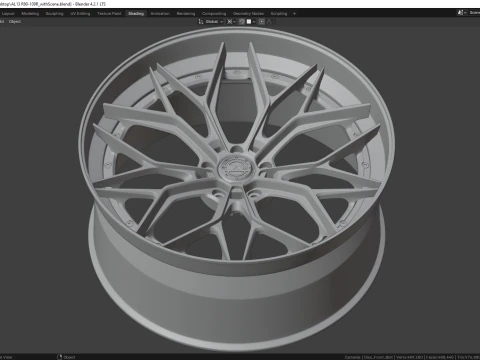Open the snap target options dropdown
The height and width of the screenshot is (360, 480).
[251, 22]
